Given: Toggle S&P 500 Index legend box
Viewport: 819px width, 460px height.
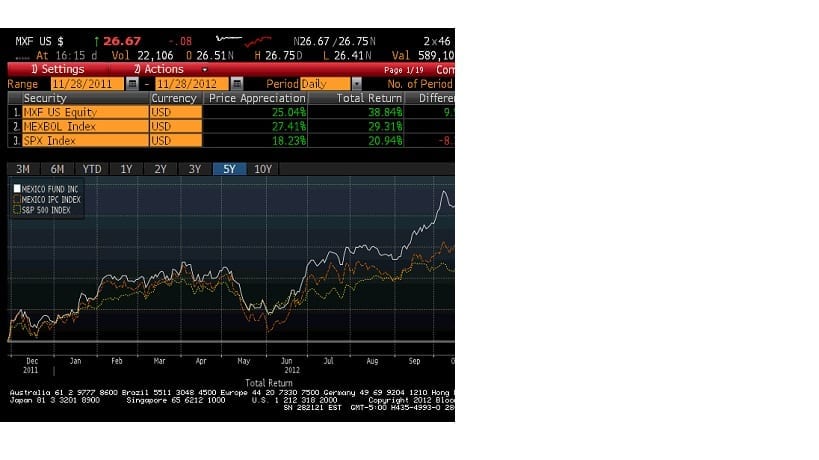Looking at the screenshot, I should point(17,210).
